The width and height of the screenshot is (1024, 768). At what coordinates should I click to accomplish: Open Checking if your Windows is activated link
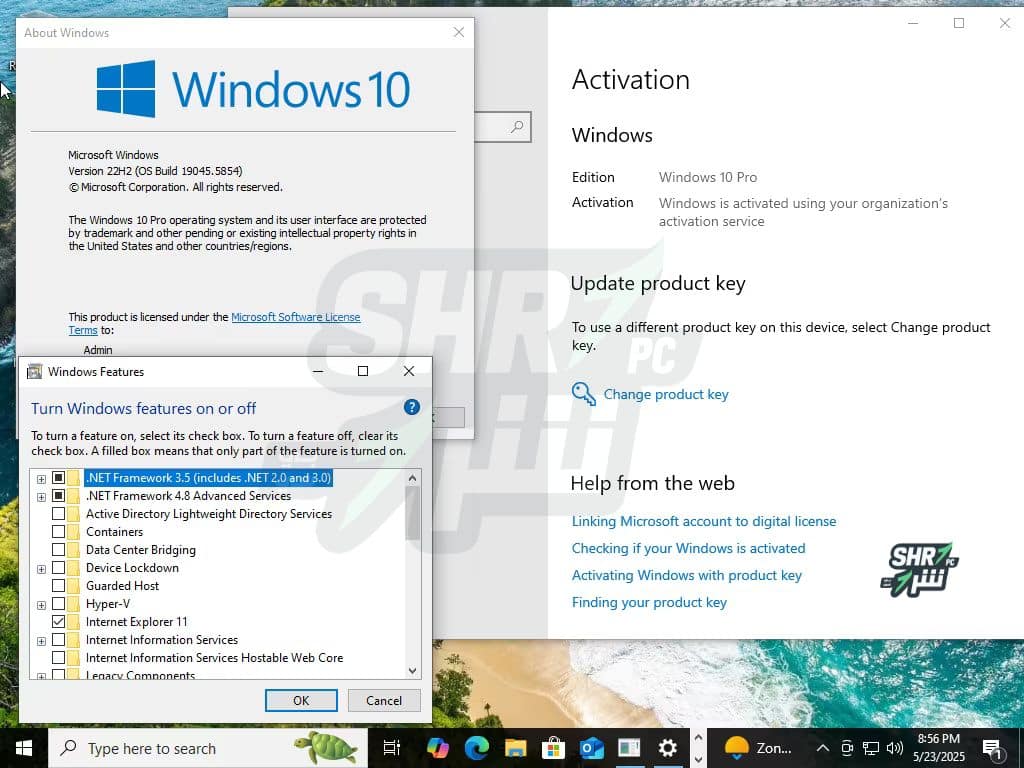688,548
